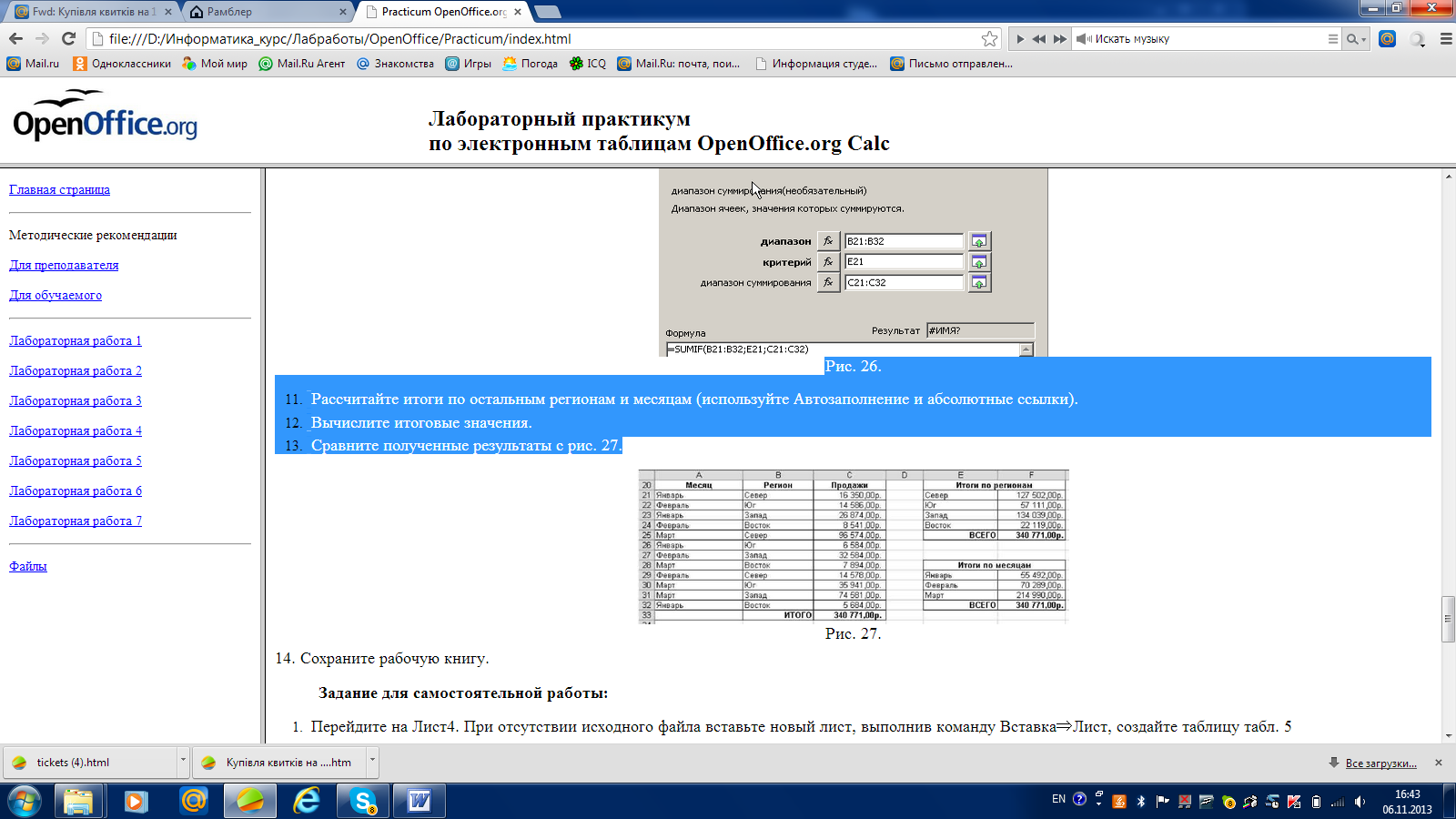The width and height of the screenshot is (1456, 819).
Task: Close the Рамблер tab
Action: 343,12
